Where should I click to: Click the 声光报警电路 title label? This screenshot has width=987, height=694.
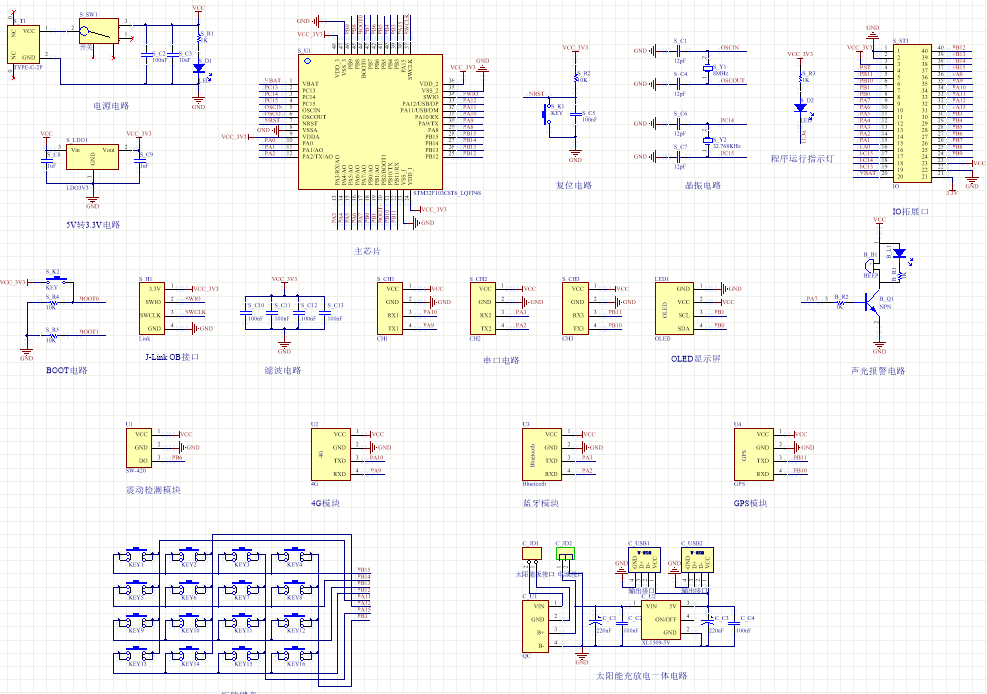point(878,371)
